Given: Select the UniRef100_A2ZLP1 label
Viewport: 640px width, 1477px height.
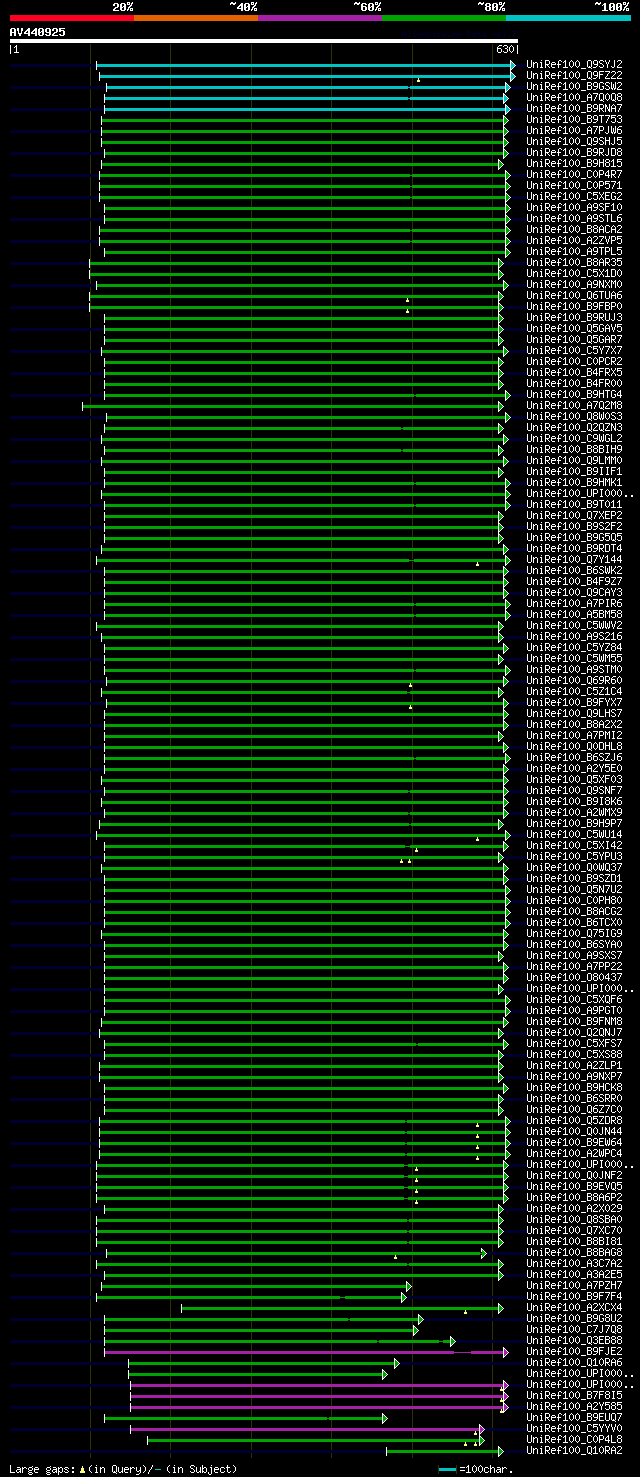Looking at the screenshot, I should [574, 1065].
